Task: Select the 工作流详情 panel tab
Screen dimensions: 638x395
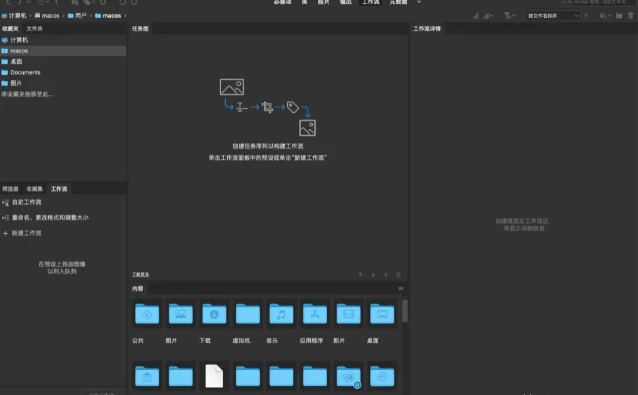Action: click(427, 28)
